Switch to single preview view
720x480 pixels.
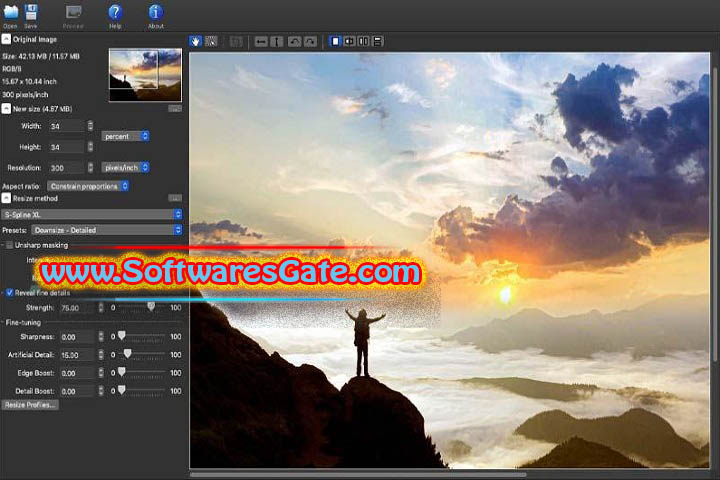click(x=335, y=41)
